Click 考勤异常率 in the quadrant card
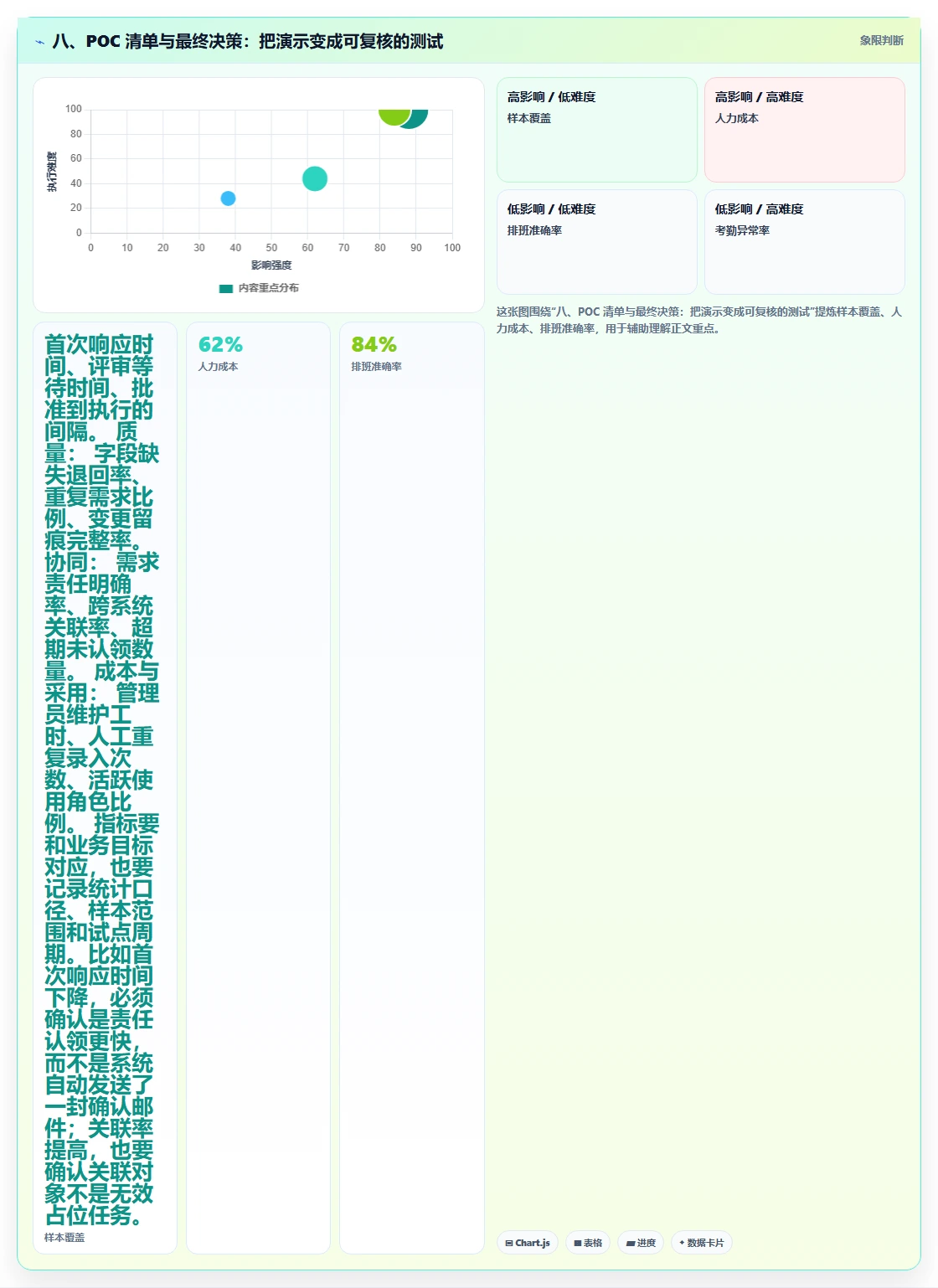938x1288 pixels. (742, 230)
